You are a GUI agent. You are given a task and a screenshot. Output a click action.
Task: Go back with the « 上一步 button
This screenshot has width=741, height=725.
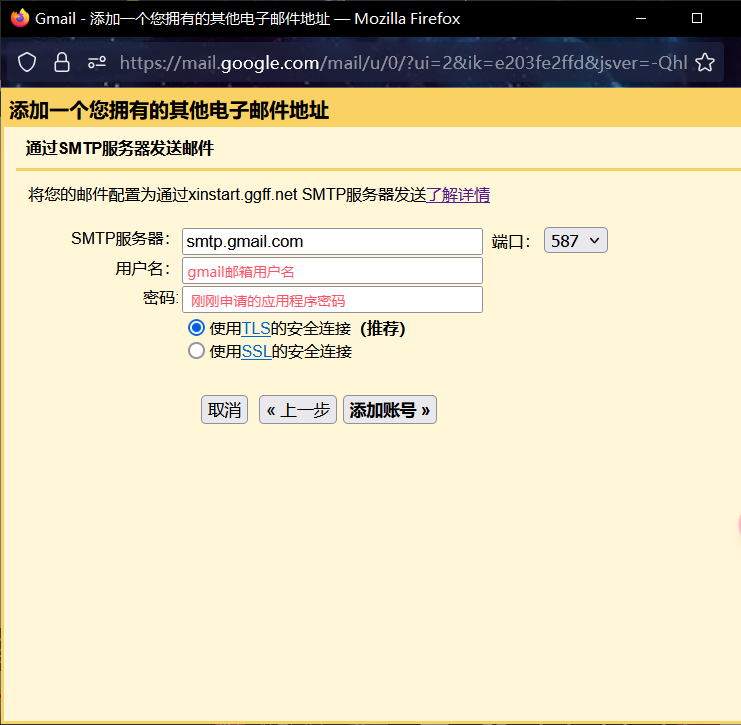pos(298,410)
